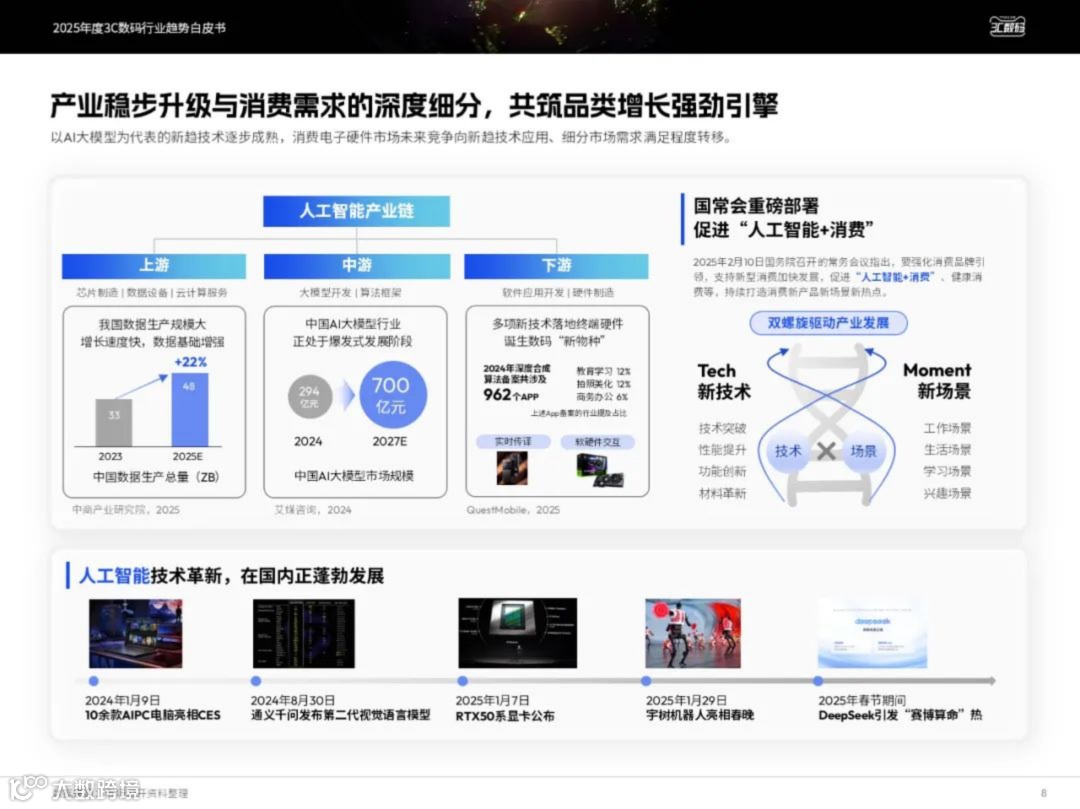Click the gray 2023 bar labeled 33
The image size is (1080, 809).
tap(114, 423)
